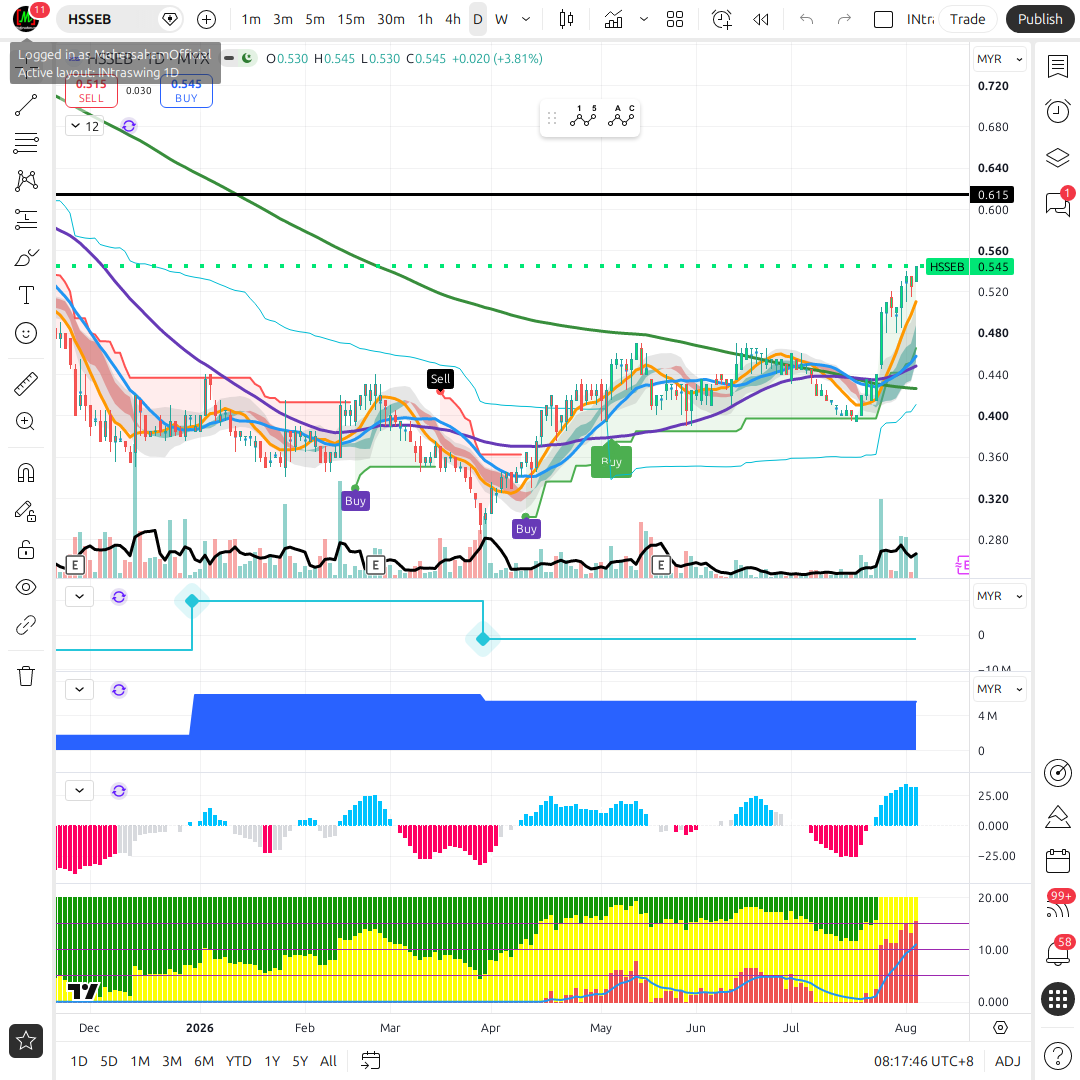This screenshot has width=1080, height=1080.
Task: Click the 0.545 BUY button
Action: click(186, 90)
